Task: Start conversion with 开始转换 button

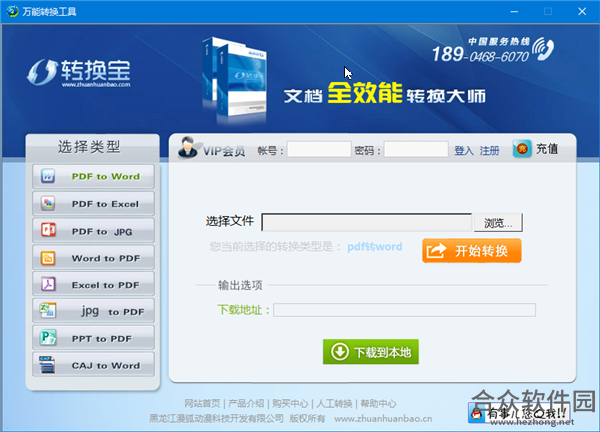Action: [471, 251]
